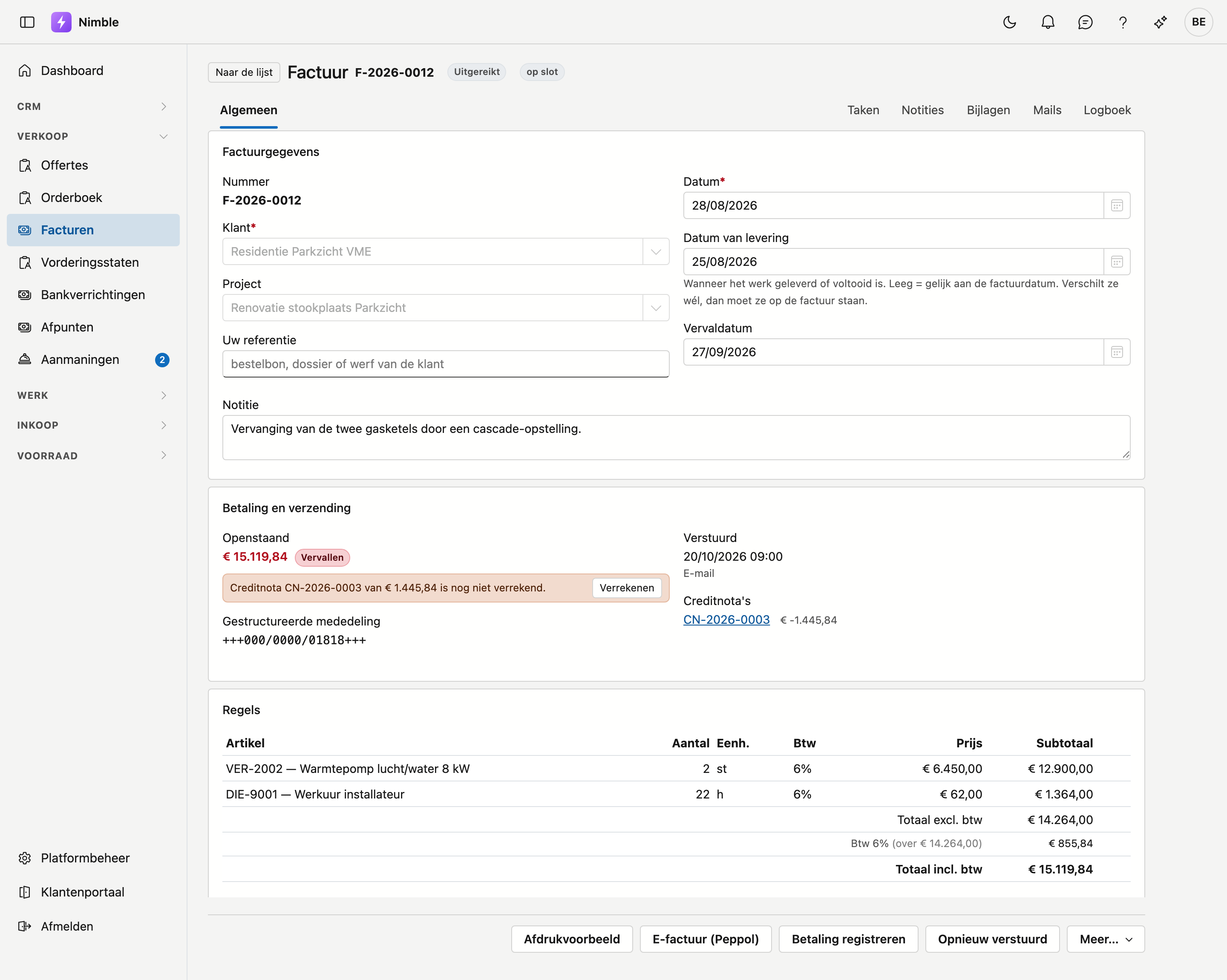The width and height of the screenshot is (1227, 980).
Task: Click the Uw referentie input field
Action: click(446, 364)
